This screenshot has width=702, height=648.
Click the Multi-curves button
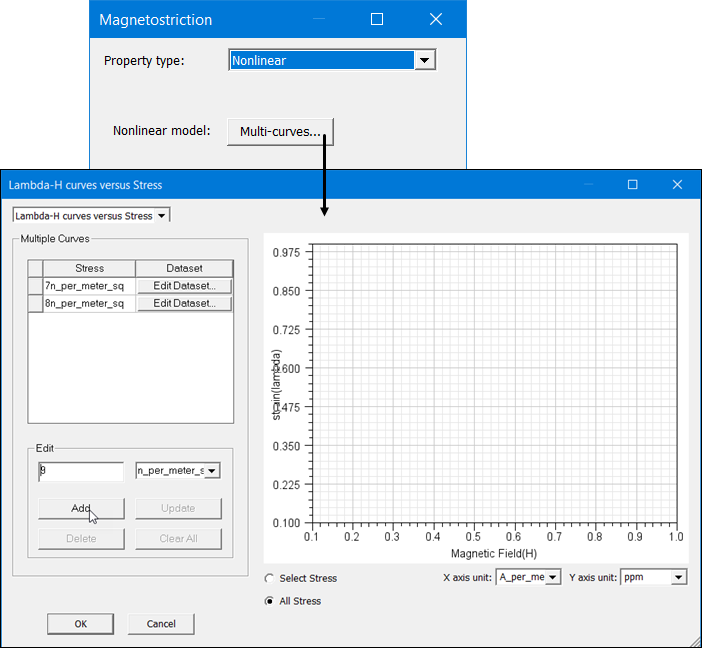pyautogui.click(x=279, y=131)
